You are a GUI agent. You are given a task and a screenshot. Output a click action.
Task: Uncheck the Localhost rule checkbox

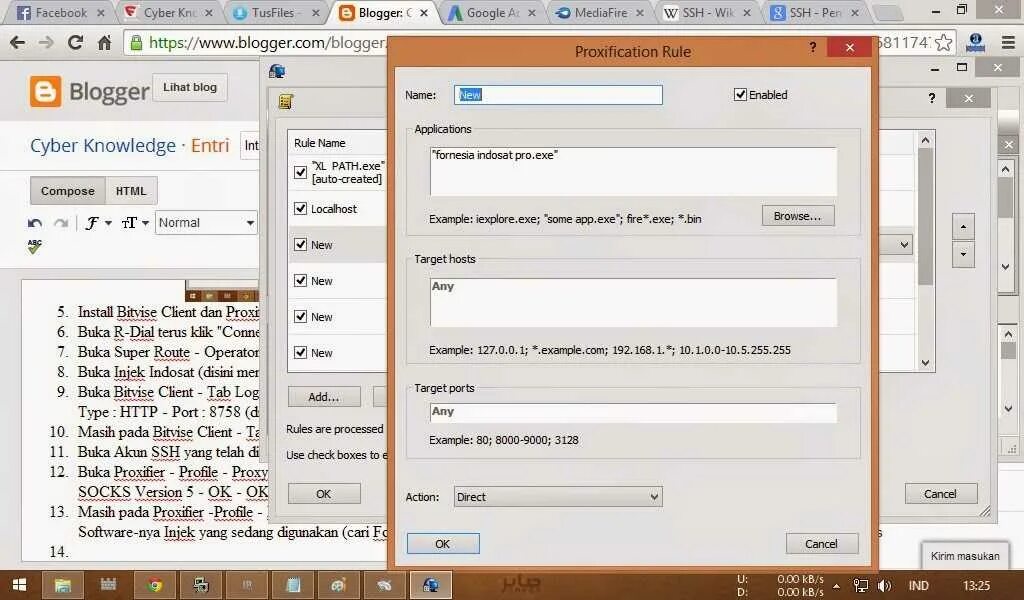coord(300,209)
